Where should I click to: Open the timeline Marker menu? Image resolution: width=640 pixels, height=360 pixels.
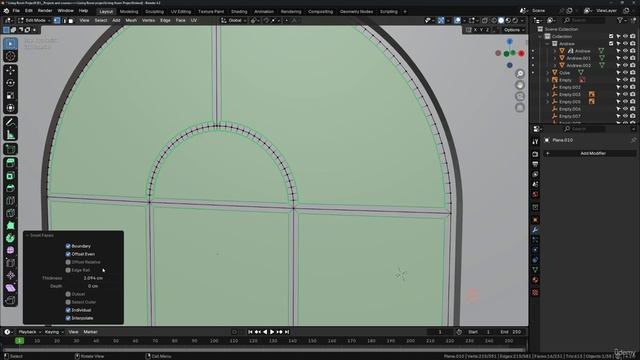tap(91, 332)
